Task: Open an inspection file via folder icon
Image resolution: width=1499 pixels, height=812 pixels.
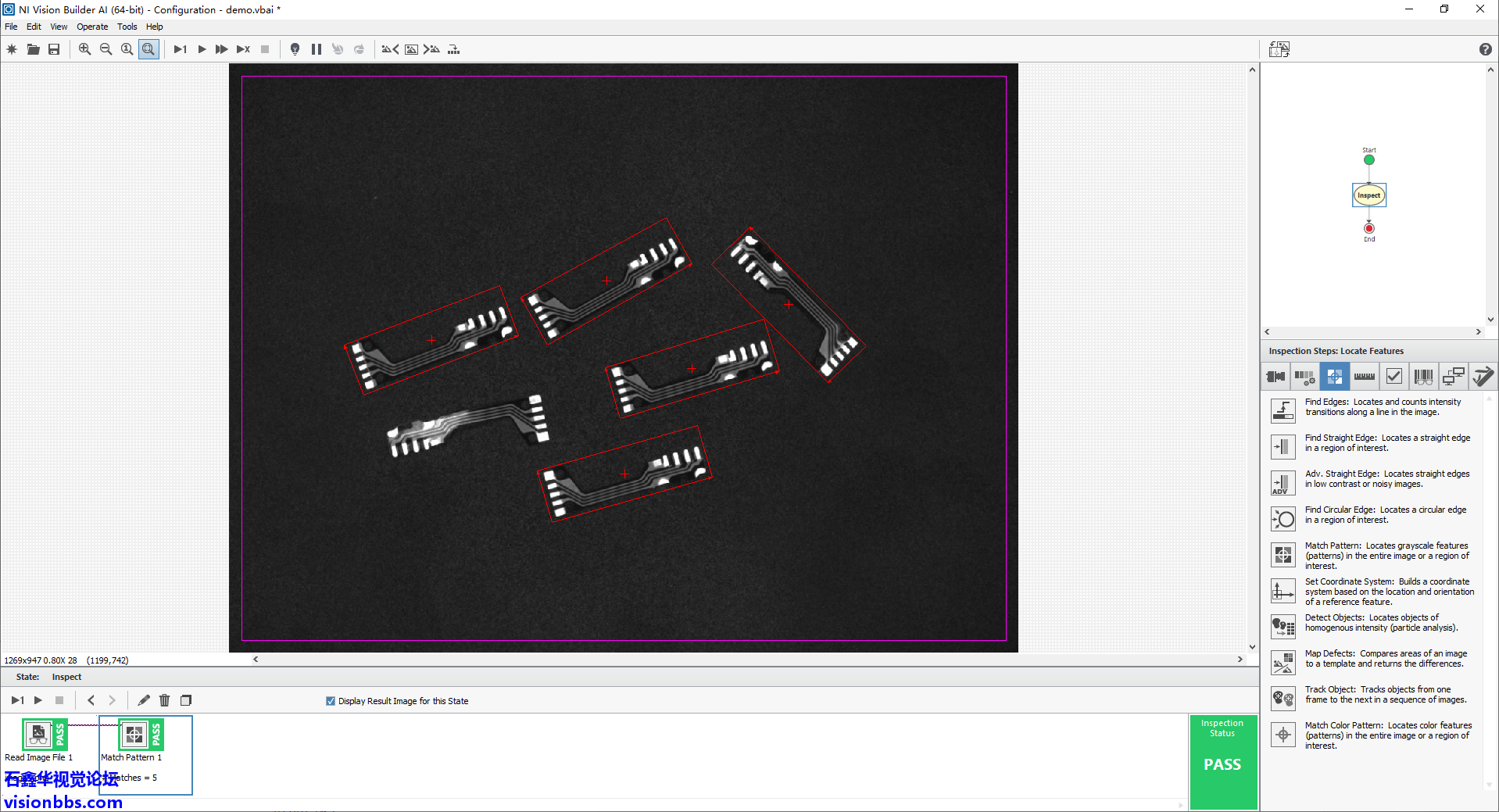Action: pyautogui.click(x=33, y=49)
